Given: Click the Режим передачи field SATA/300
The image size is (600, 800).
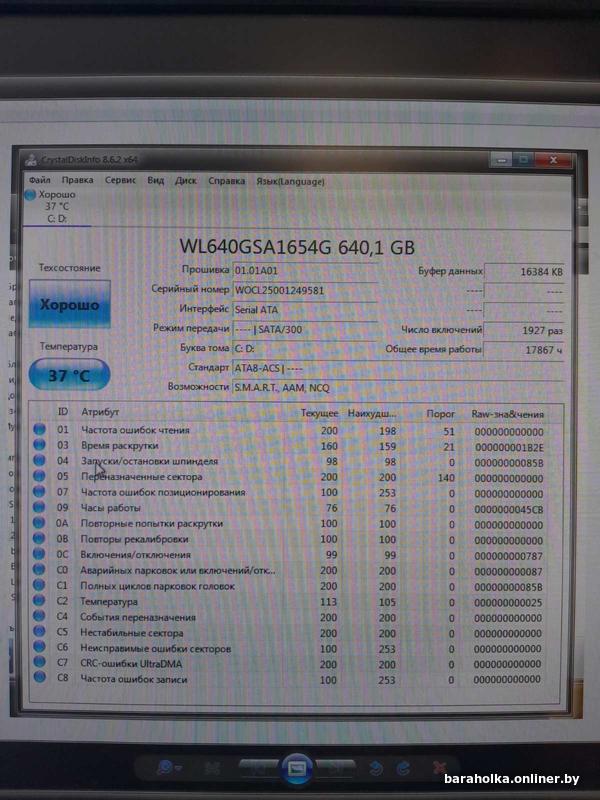Looking at the screenshot, I should [x=305, y=330].
